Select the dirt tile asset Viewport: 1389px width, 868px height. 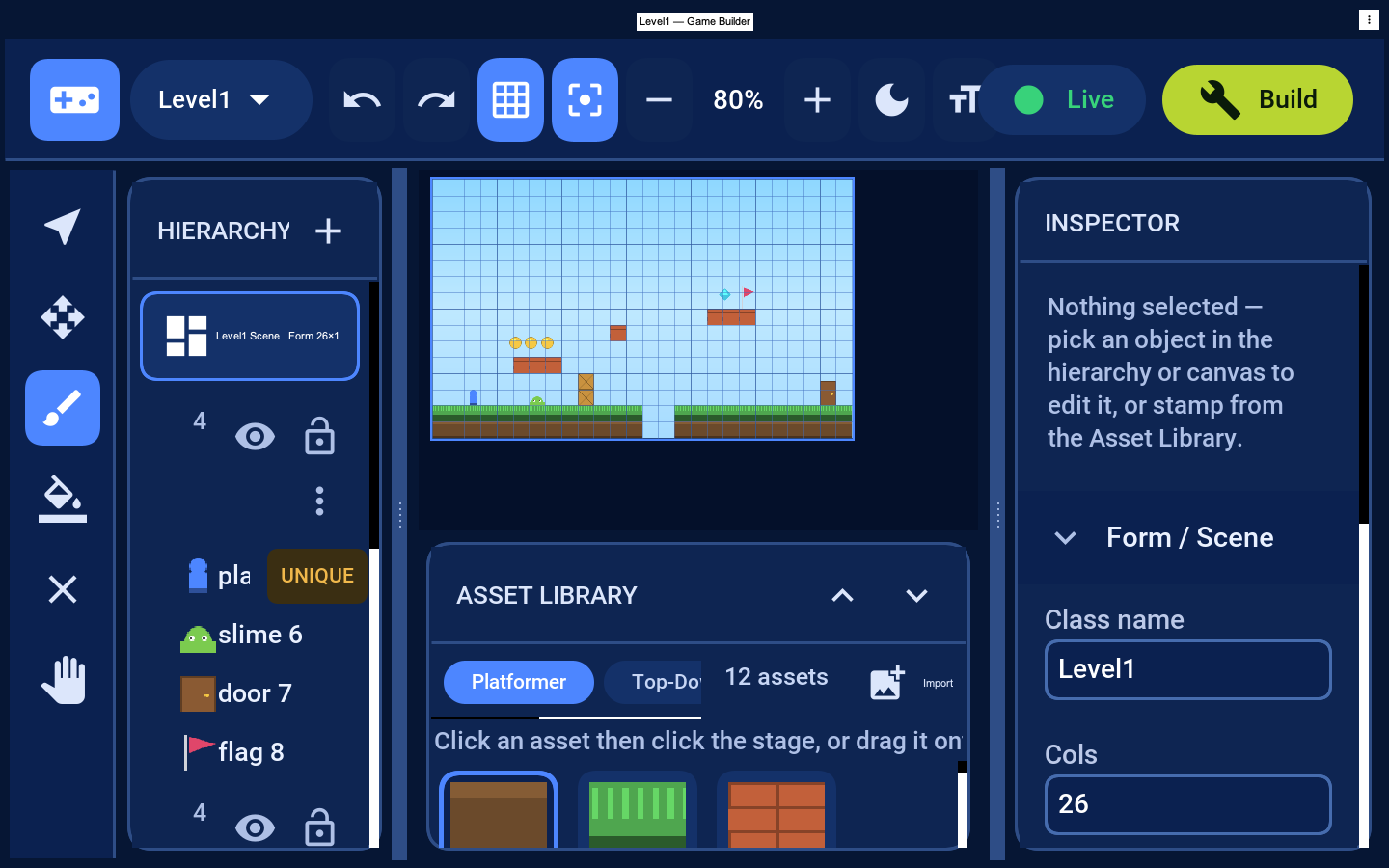pyautogui.click(x=499, y=810)
